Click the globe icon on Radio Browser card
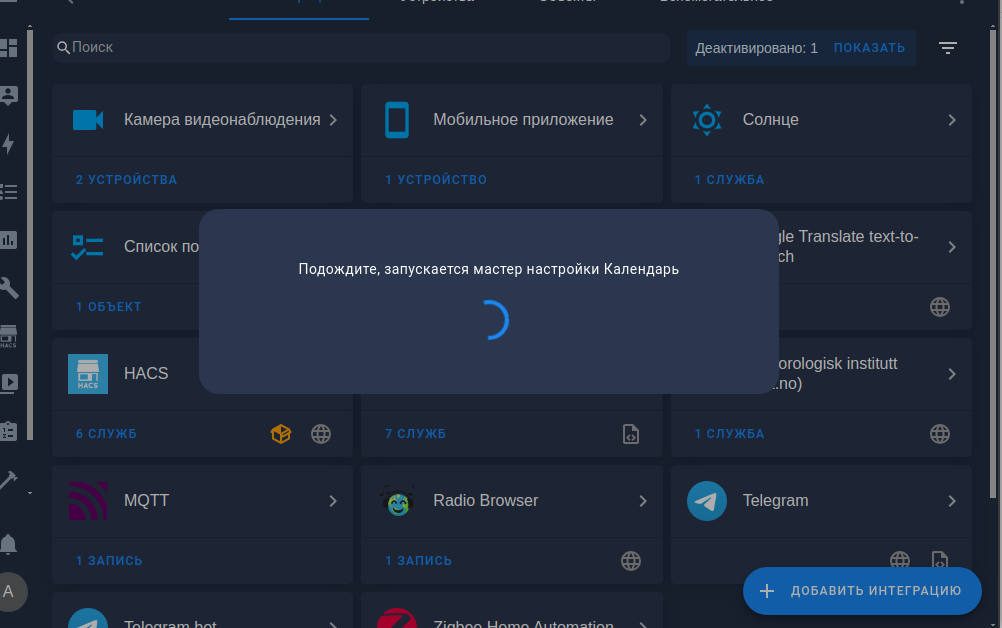1002x628 pixels. [x=631, y=561]
